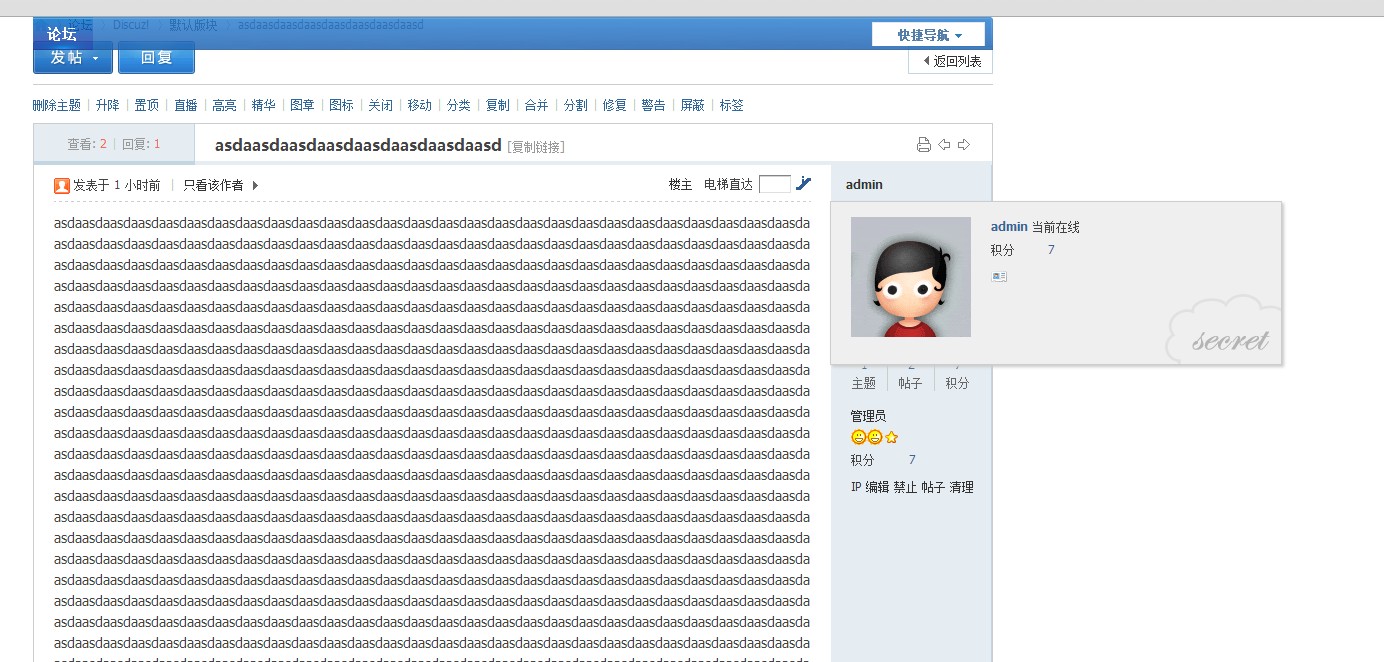Click admin name inside the popup card
Image resolution: width=1384 pixels, height=662 pixels.
tap(1009, 227)
